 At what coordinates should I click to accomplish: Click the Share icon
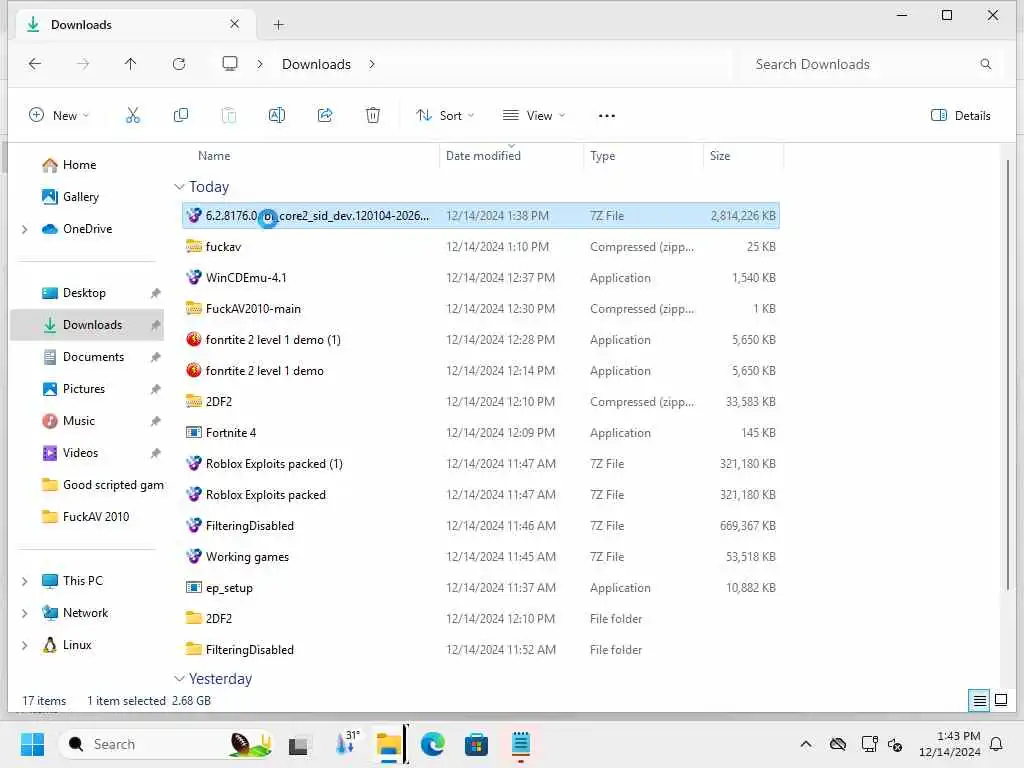[x=325, y=116]
